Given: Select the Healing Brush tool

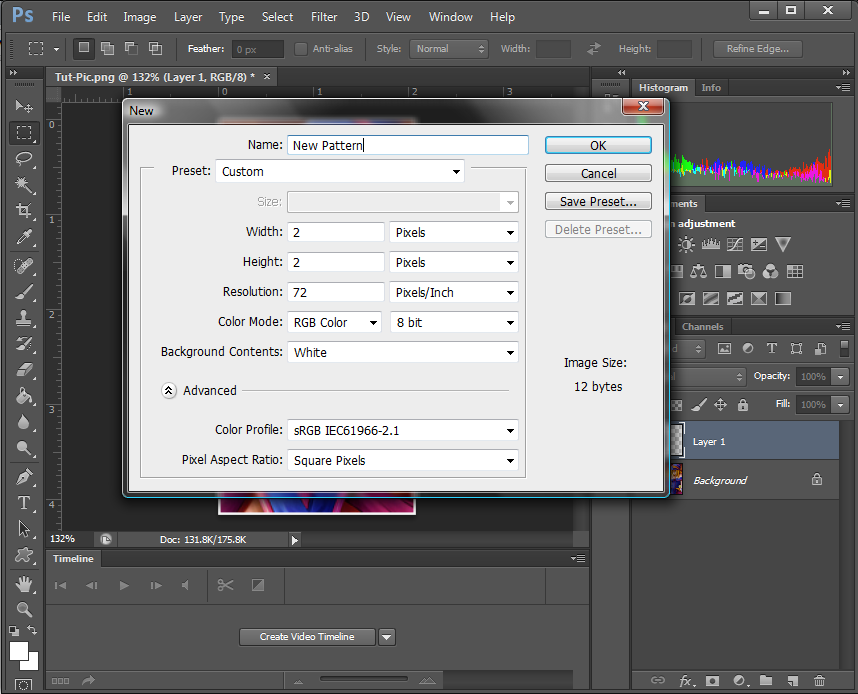Looking at the screenshot, I should click(x=24, y=266).
